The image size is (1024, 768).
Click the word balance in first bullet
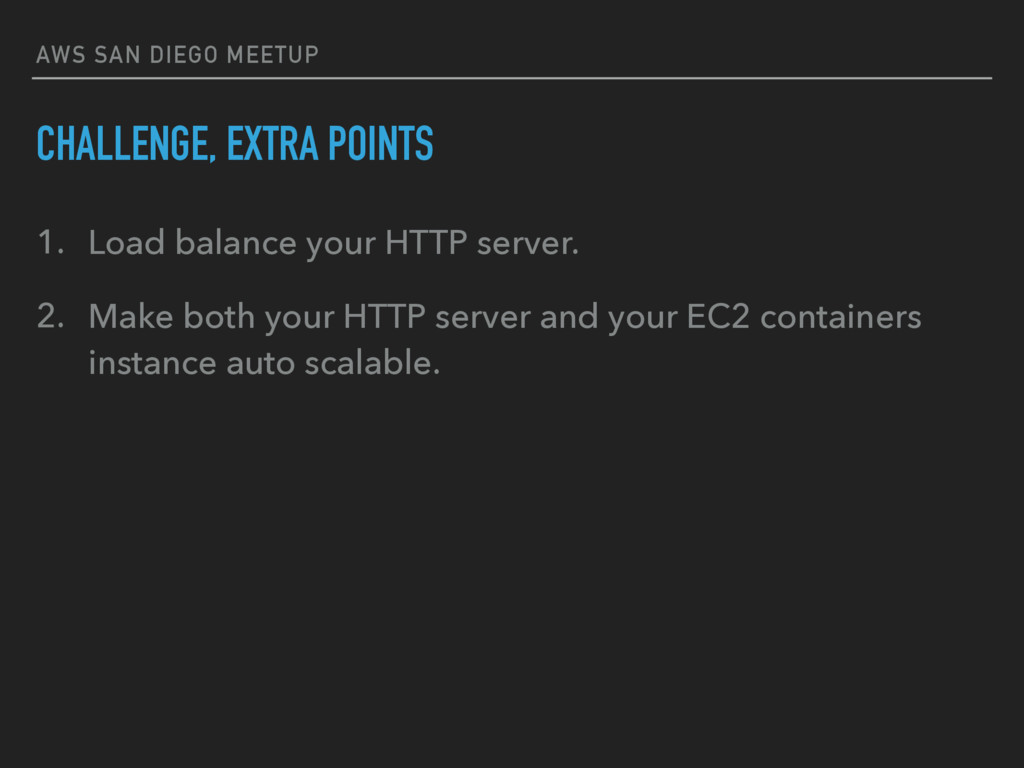[x=236, y=242]
